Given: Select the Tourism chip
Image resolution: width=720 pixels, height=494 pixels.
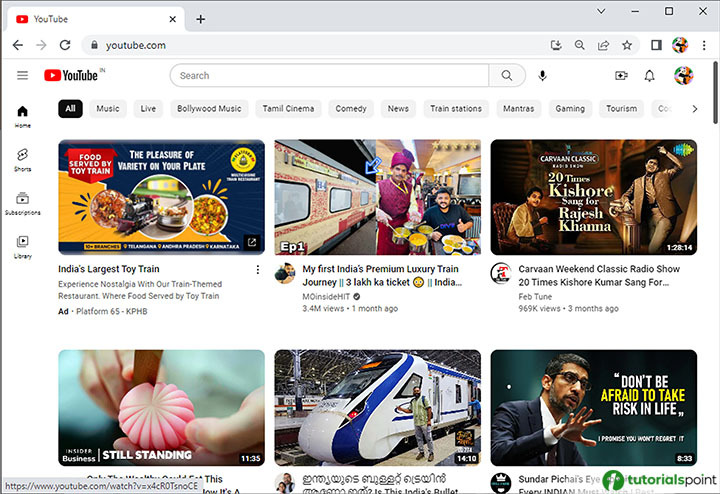Looking at the screenshot, I should [x=621, y=109].
